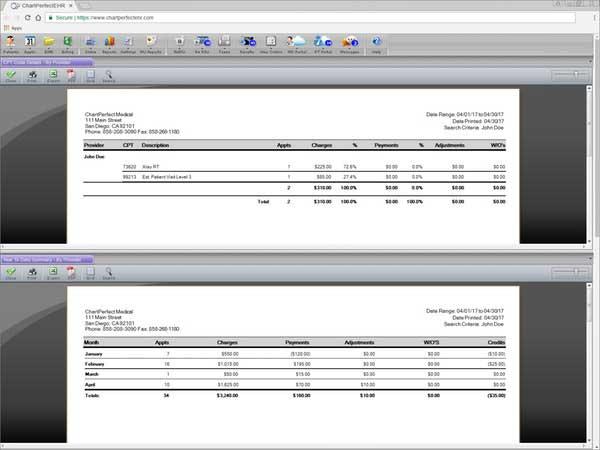
Task: Click the green Close checkmark in CPT report
Action: (x=11, y=77)
